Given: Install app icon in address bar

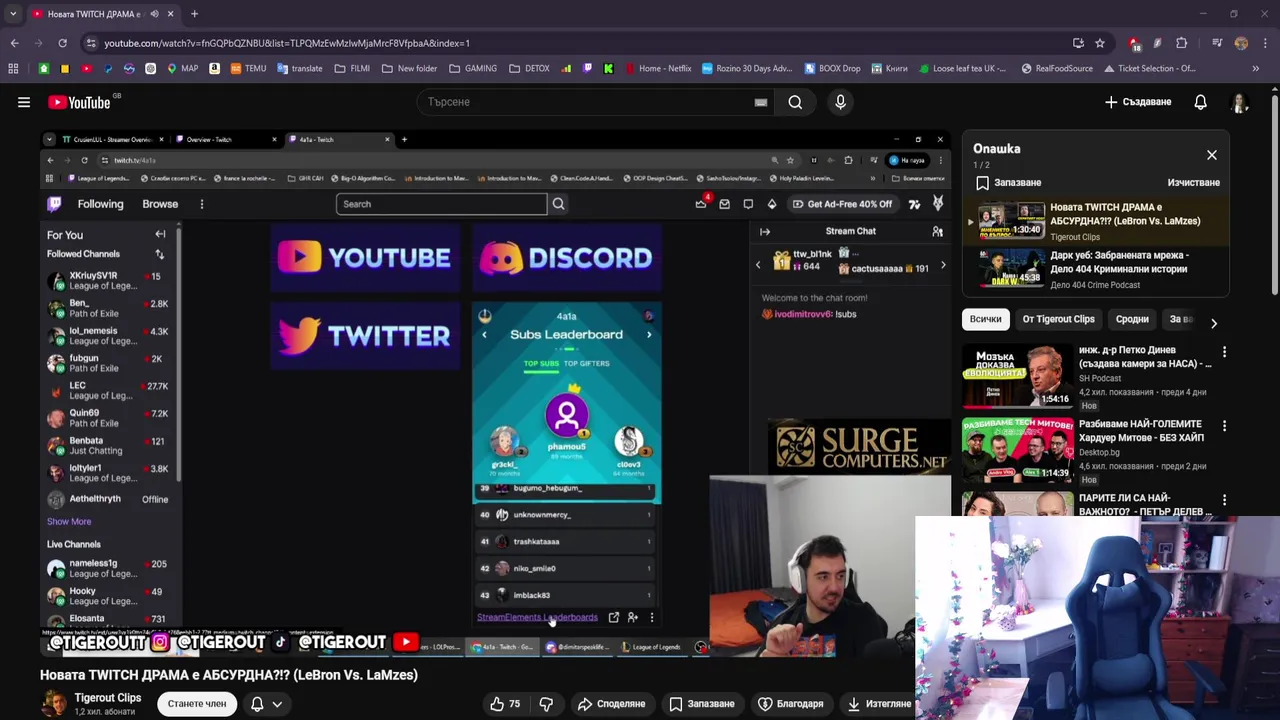Looking at the screenshot, I should click(x=1078, y=43).
